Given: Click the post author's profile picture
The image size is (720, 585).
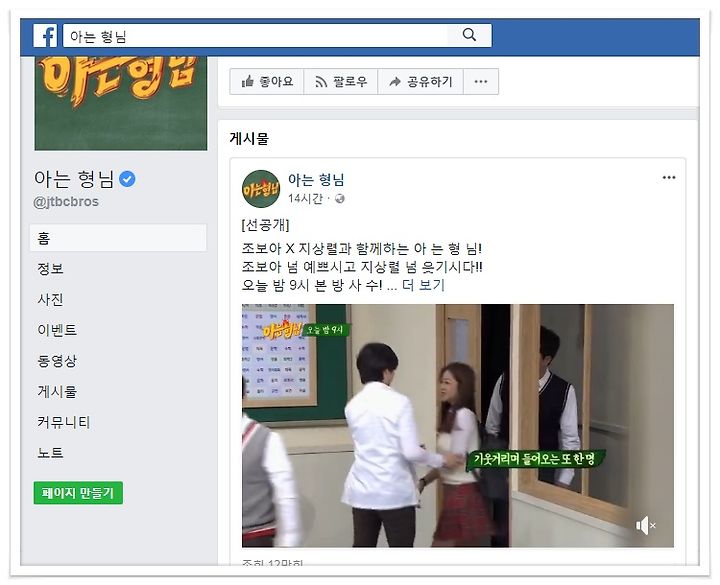Looking at the screenshot, I should click(x=261, y=189).
